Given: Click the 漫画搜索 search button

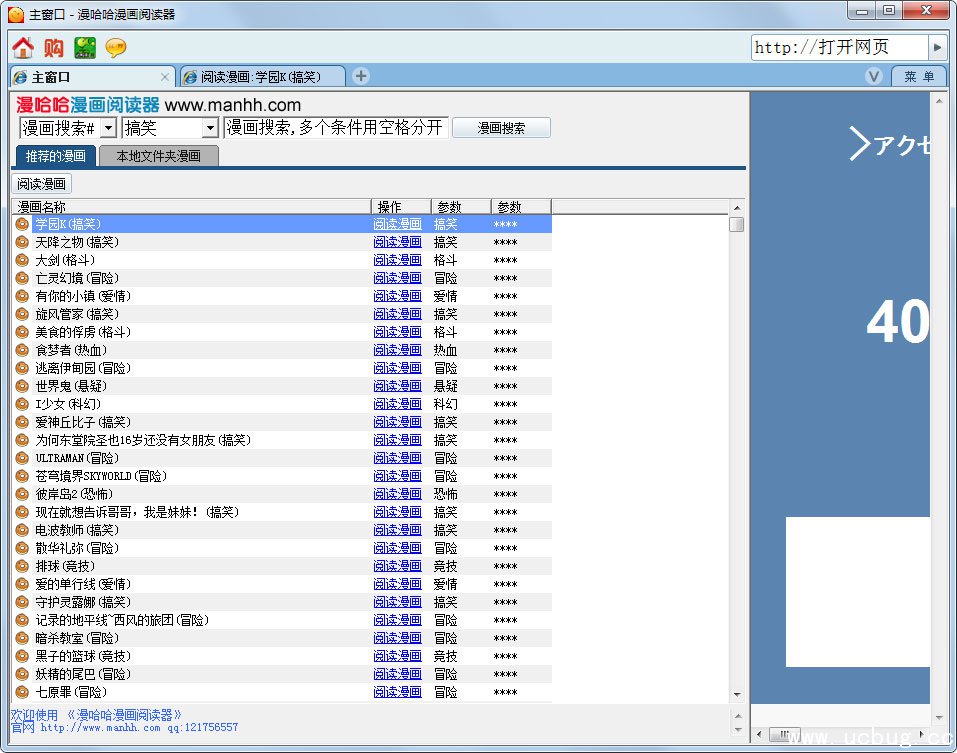Looking at the screenshot, I should pyautogui.click(x=501, y=128).
